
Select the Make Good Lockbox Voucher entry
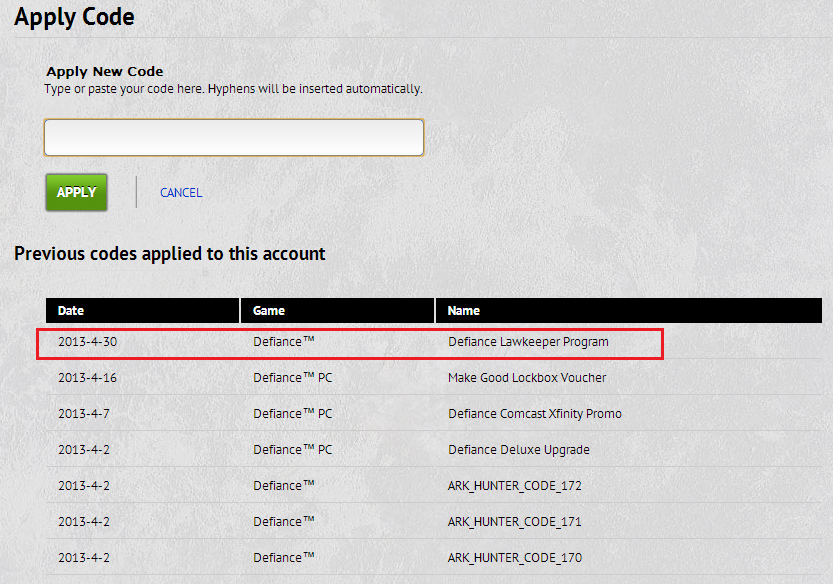pyautogui.click(x=527, y=378)
